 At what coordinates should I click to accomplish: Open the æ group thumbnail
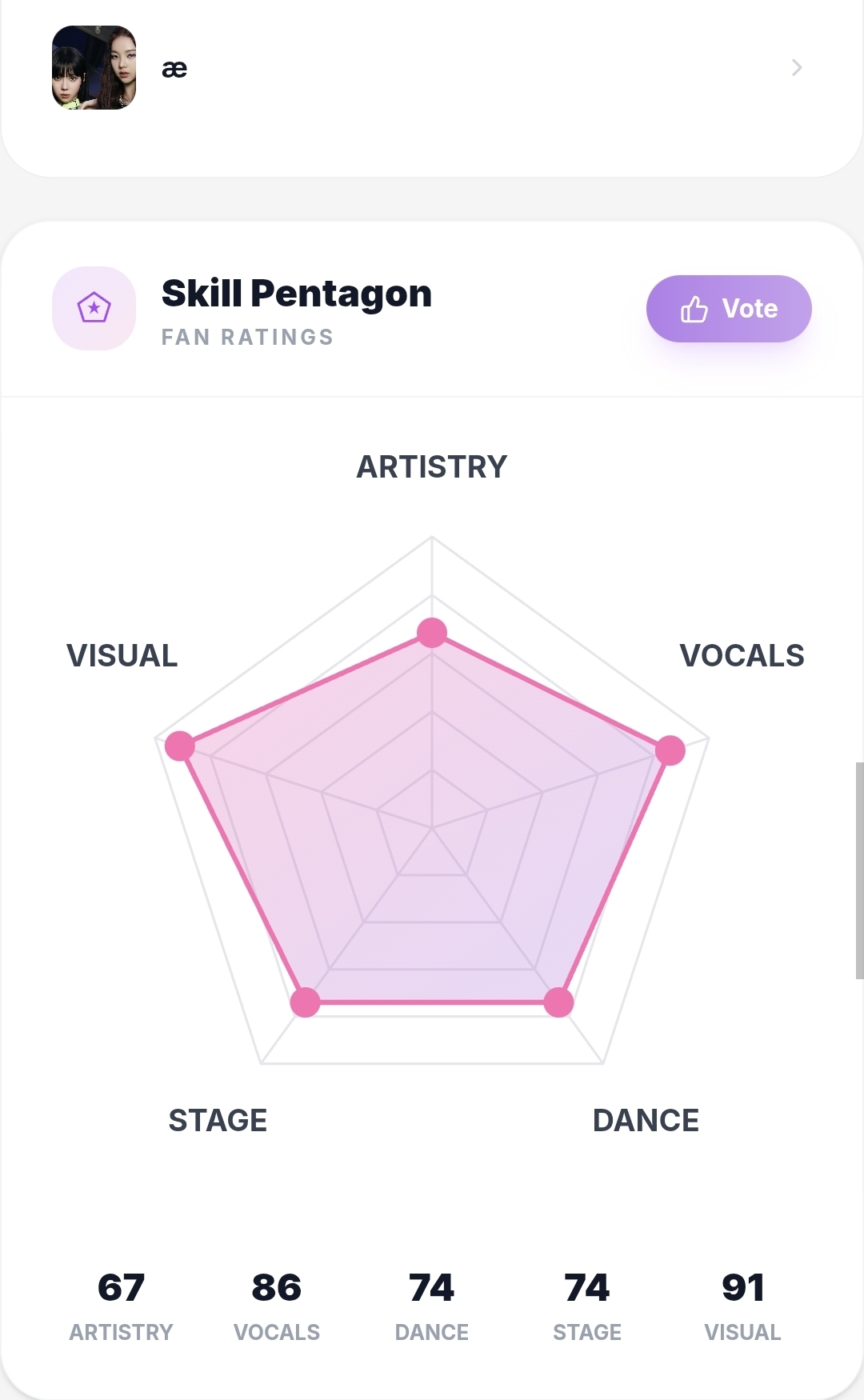click(94, 68)
